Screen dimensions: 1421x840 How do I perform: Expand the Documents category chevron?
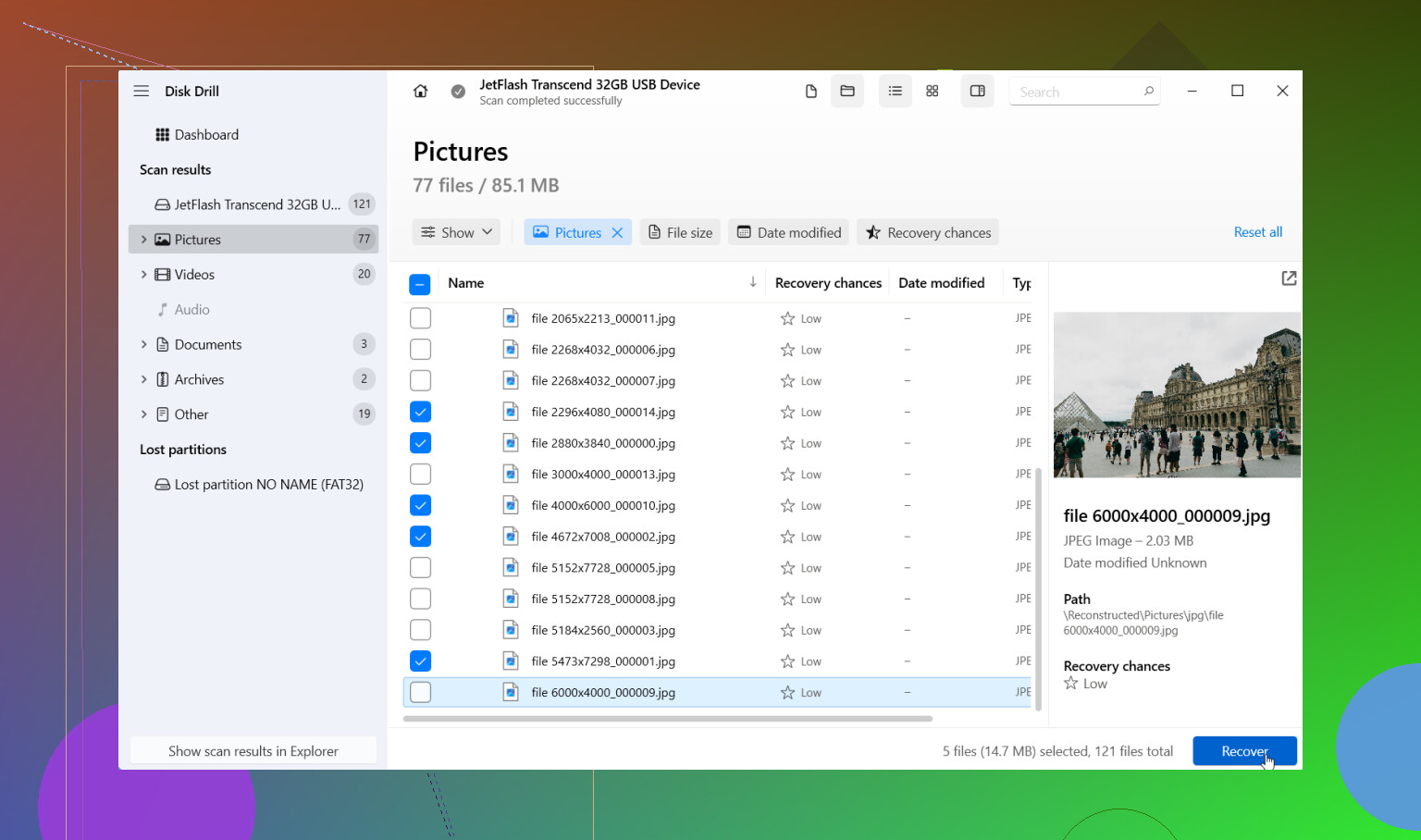click(x=143, y=344)
